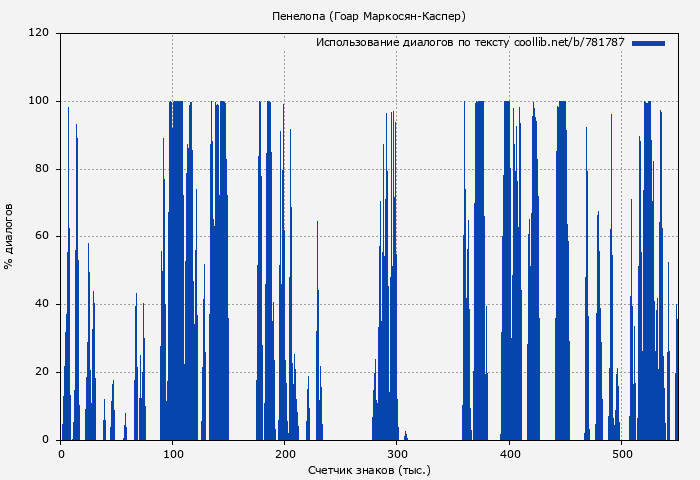
Task: Click the "Счетчик знаков (тыс.)" axis label
Action: pyautogui.click(x=369, y=469)
